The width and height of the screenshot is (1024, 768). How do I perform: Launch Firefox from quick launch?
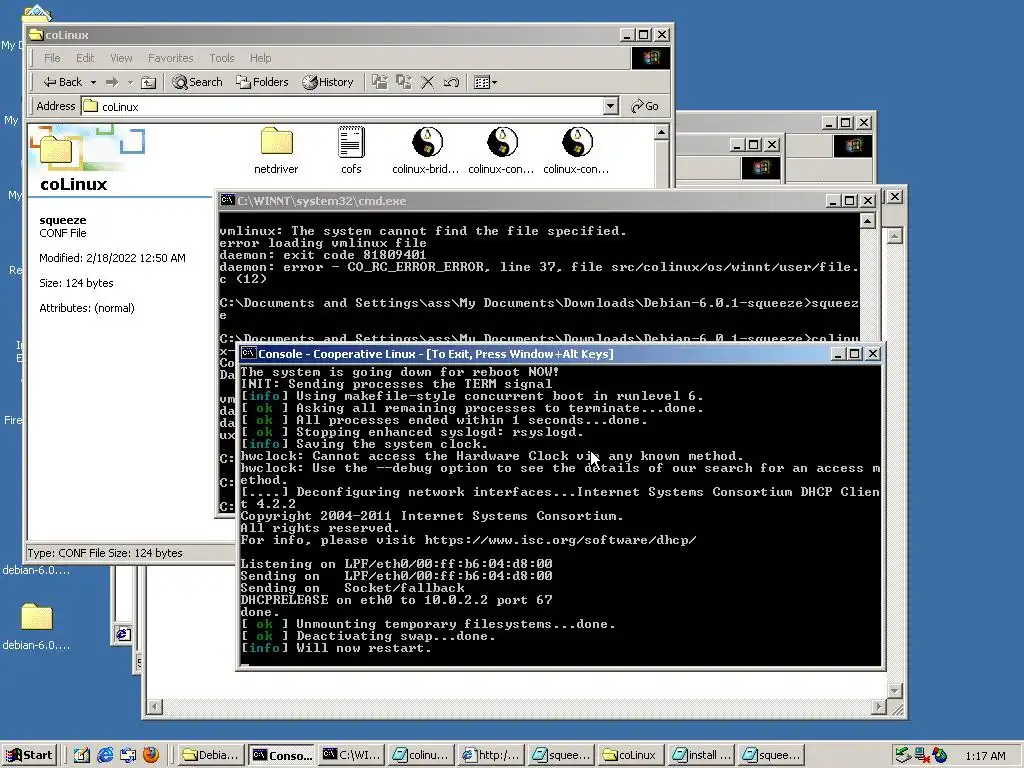(151, 755)
